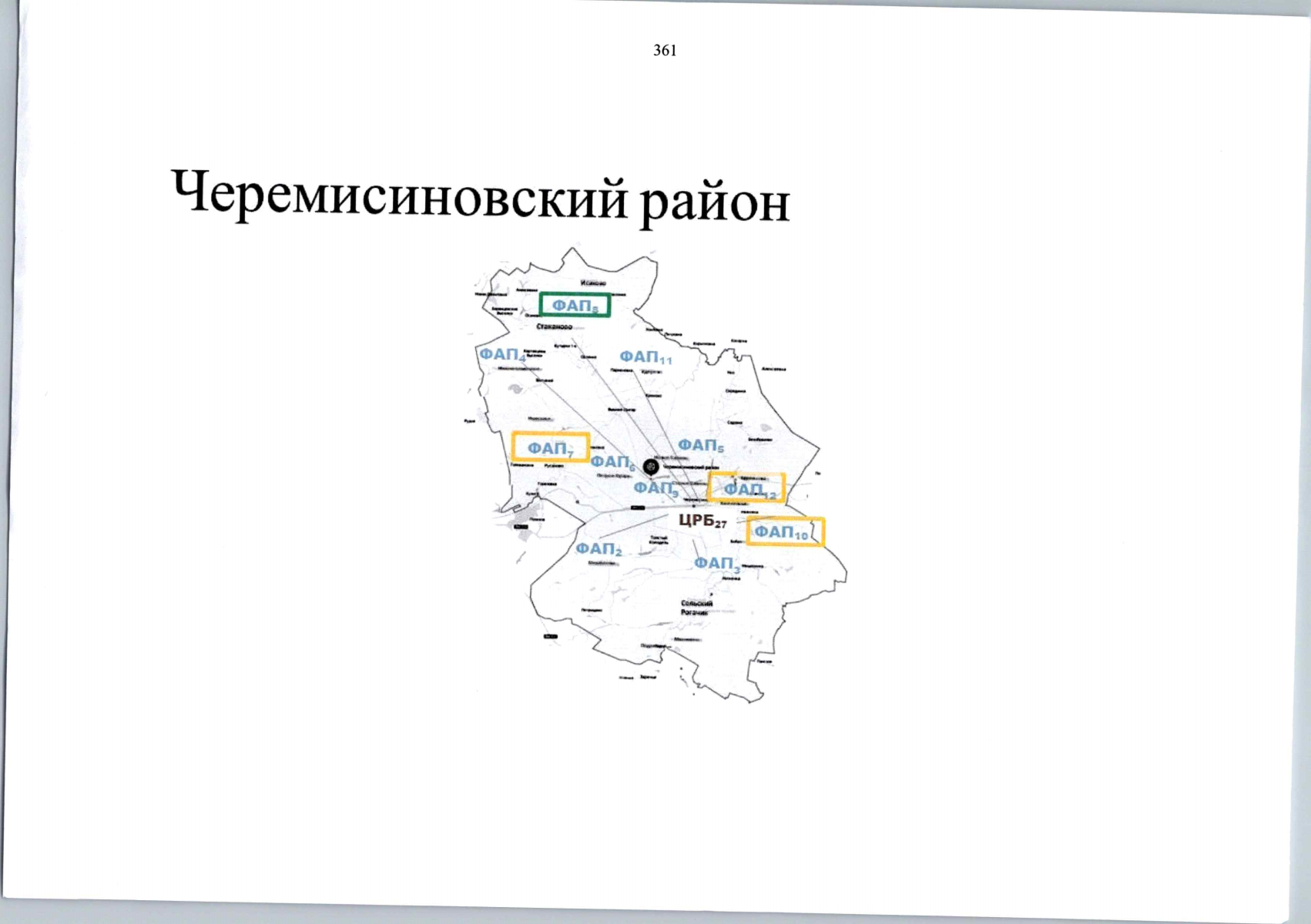Screen dimensions: 1311x924
Task: Toggle the yellow highlight box around ФАП12
Action: [x=746, y=487]
